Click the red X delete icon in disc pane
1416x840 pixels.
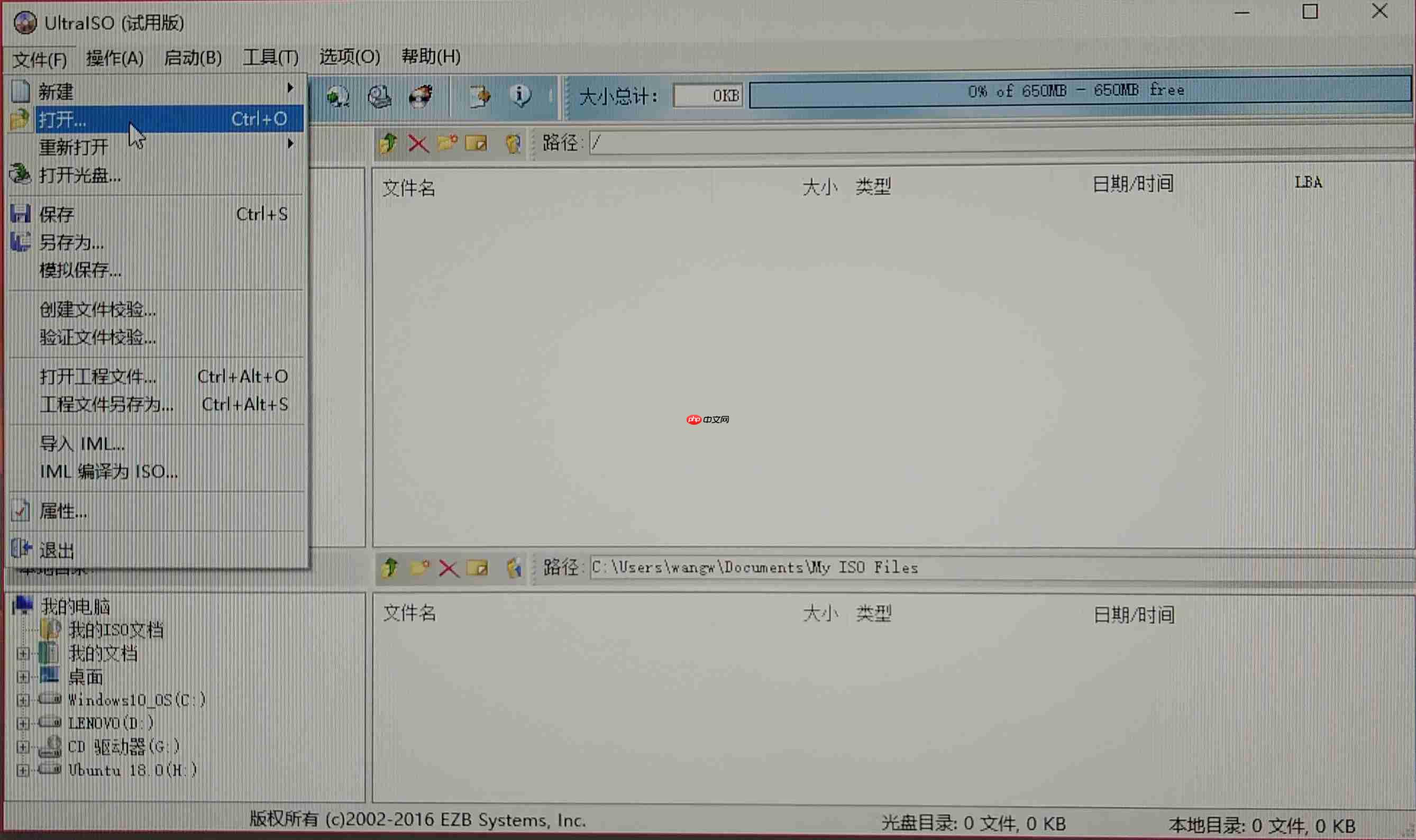click(419, 143)
